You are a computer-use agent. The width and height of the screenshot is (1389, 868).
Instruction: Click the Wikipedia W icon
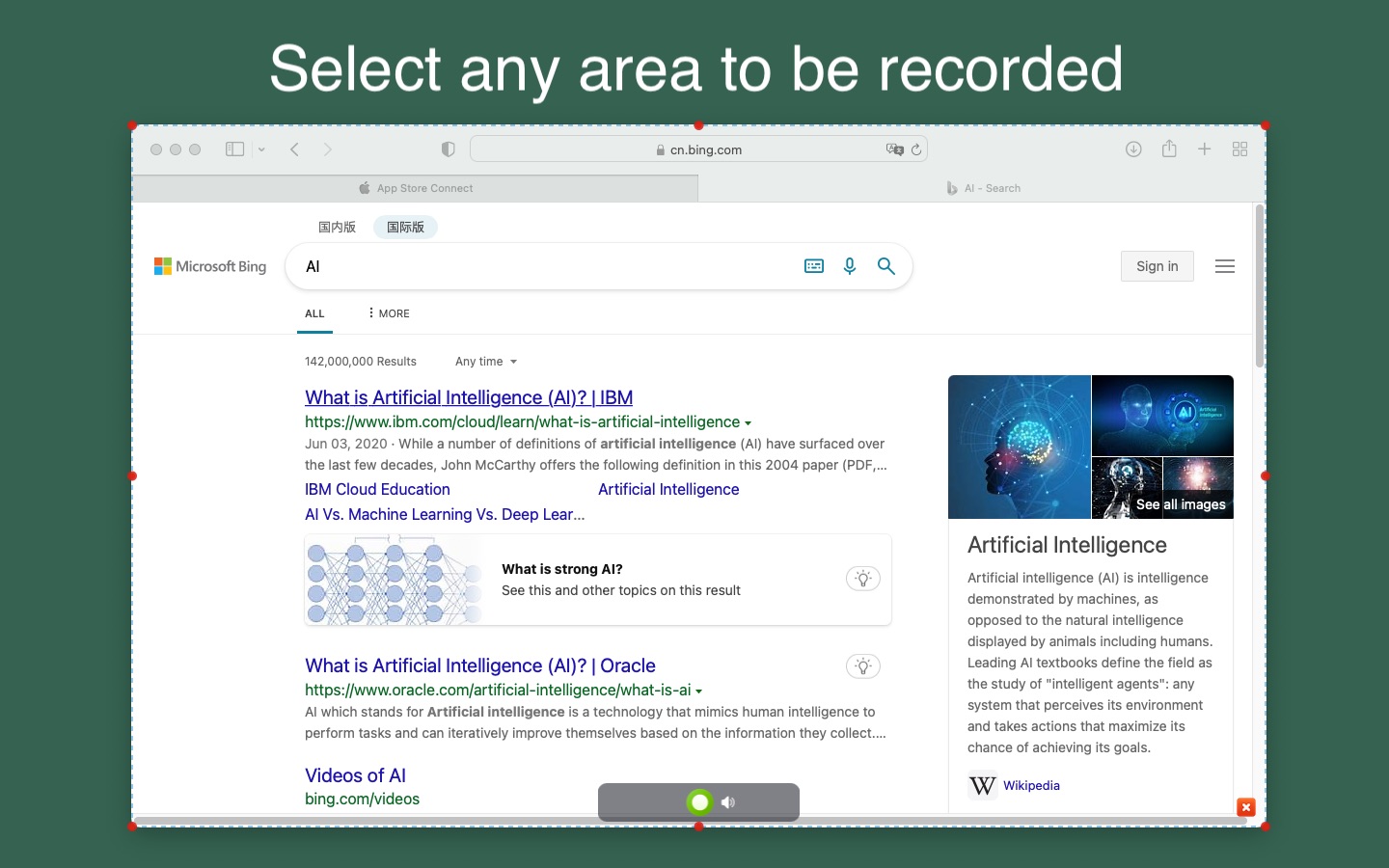point(982,786)
